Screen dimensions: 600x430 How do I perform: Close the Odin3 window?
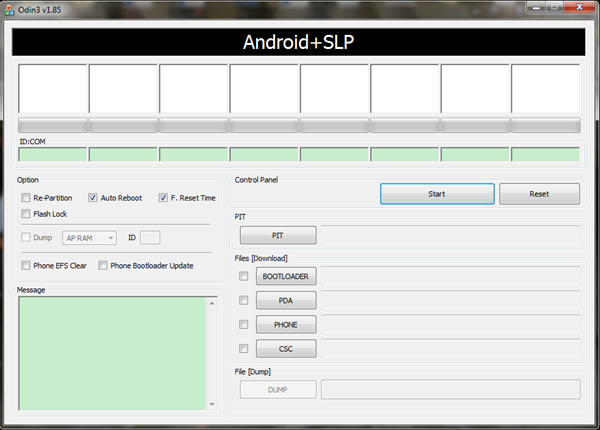(579, 7)
